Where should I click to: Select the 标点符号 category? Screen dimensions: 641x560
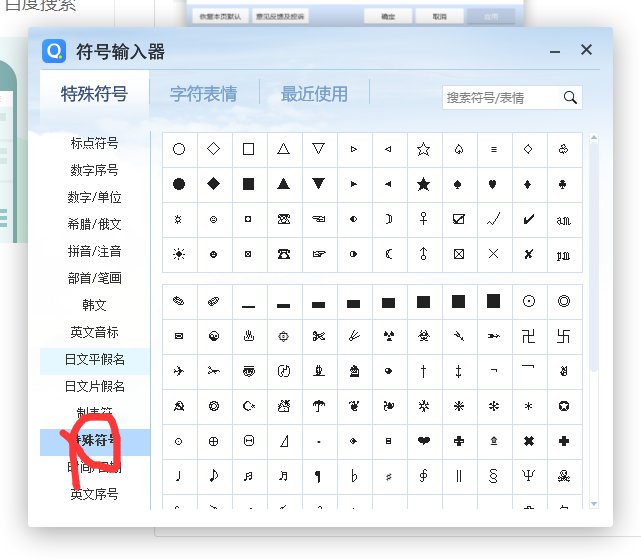point(94,143)
